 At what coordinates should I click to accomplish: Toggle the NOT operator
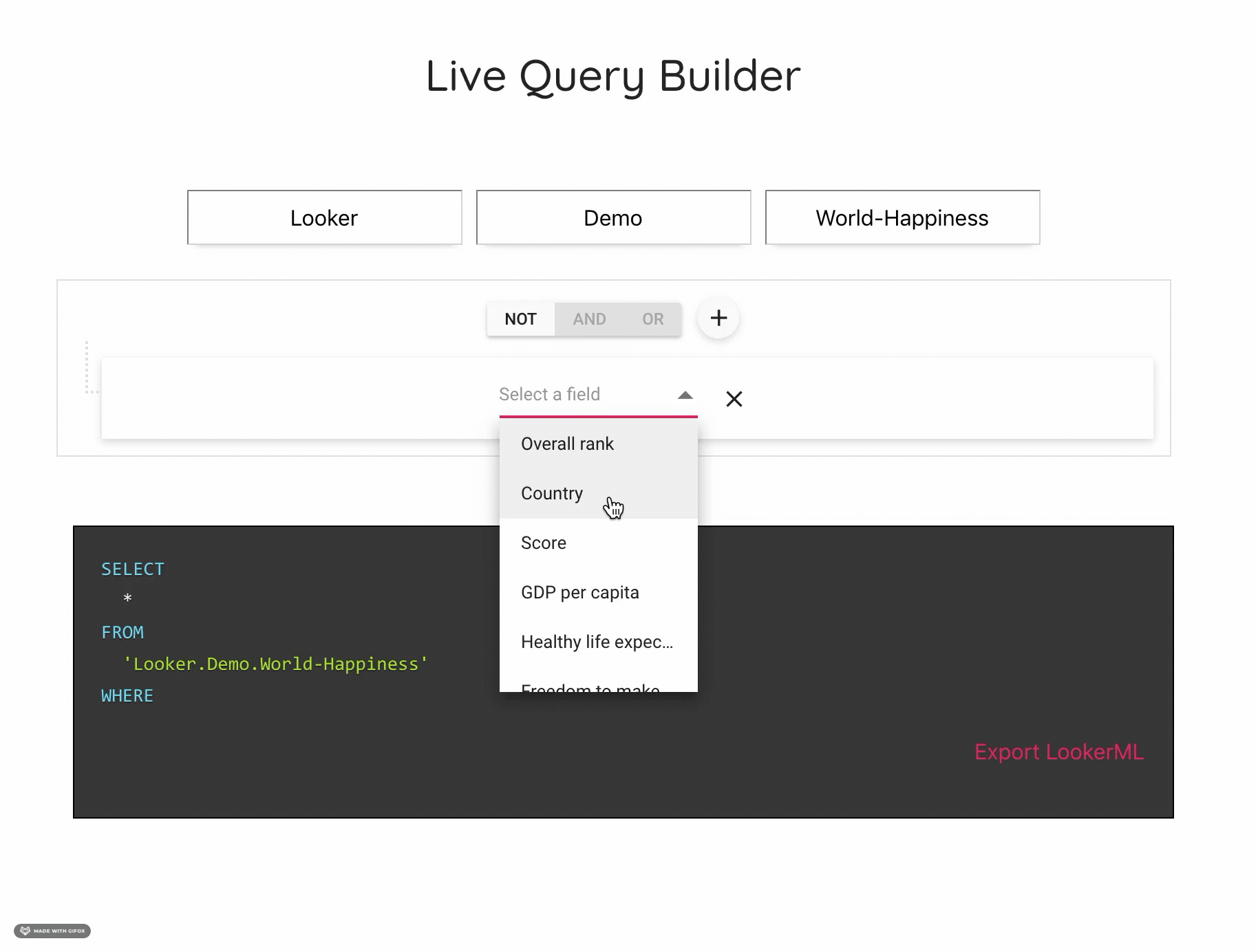pyautogui.click(x=520, y=319)
